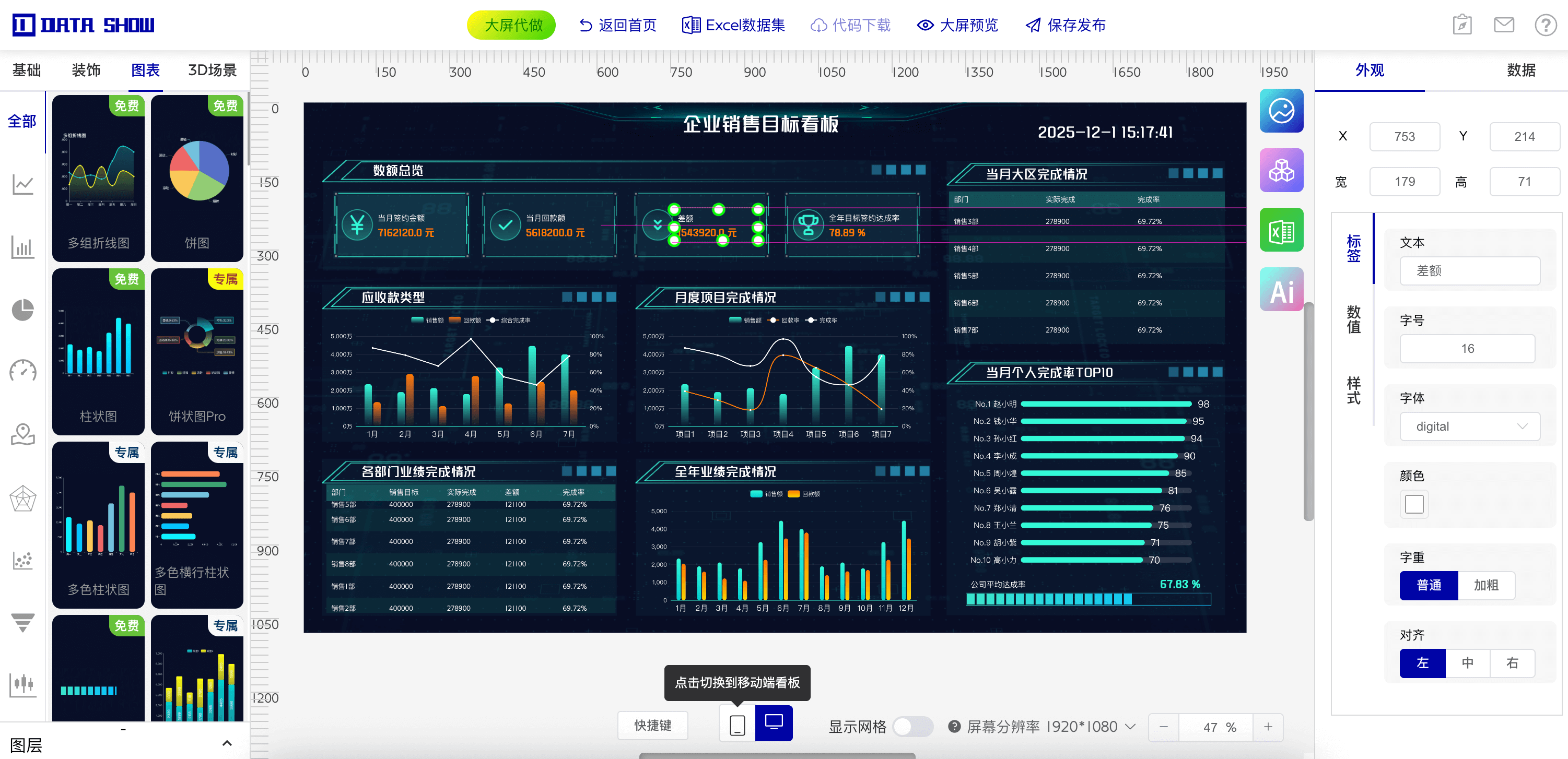The image size is (1568, 759).
Task: Switch to the 数据 tab
Action: click(1520, 70)
